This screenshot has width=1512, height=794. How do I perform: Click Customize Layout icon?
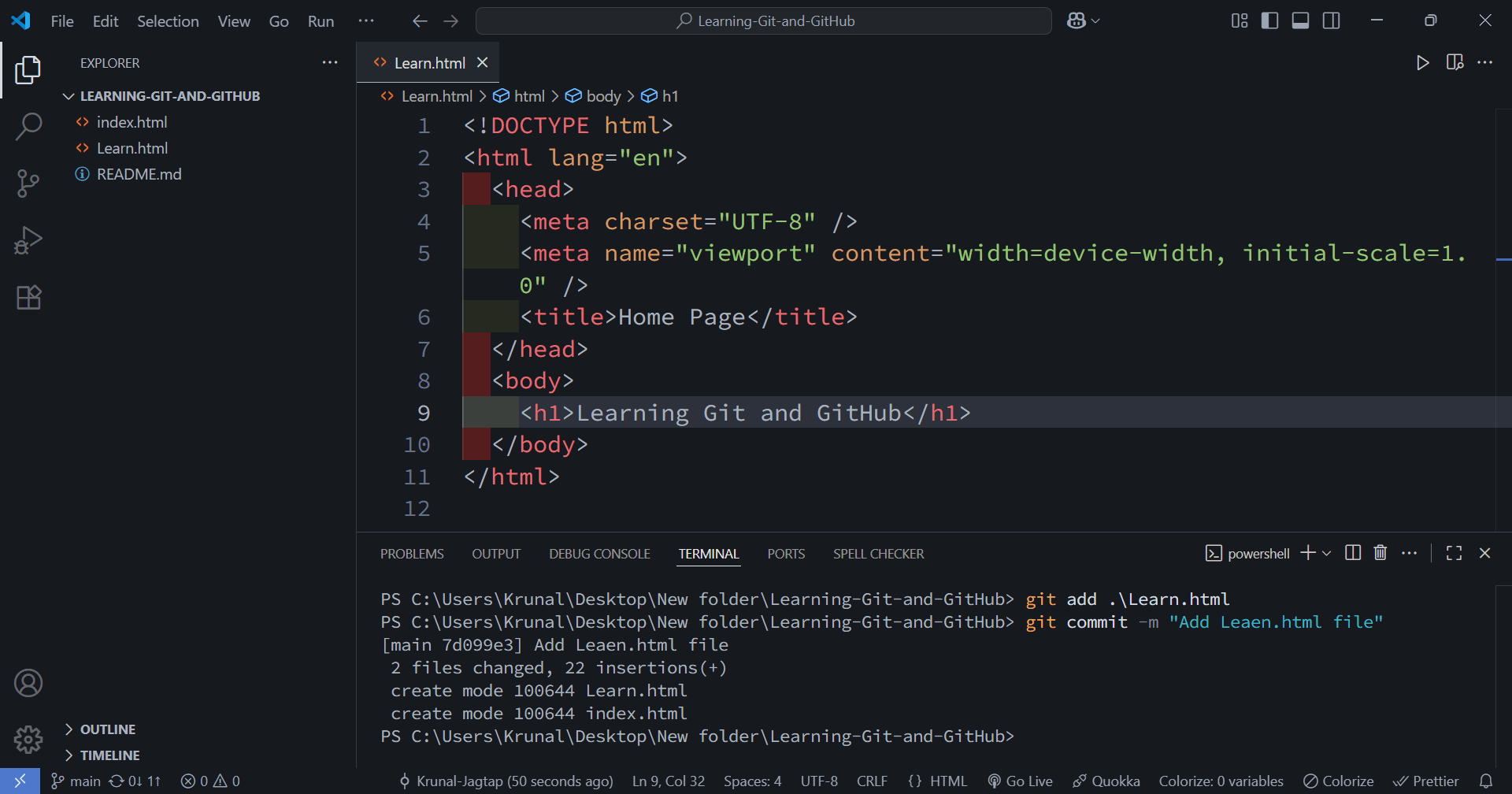click(1240, 21)
